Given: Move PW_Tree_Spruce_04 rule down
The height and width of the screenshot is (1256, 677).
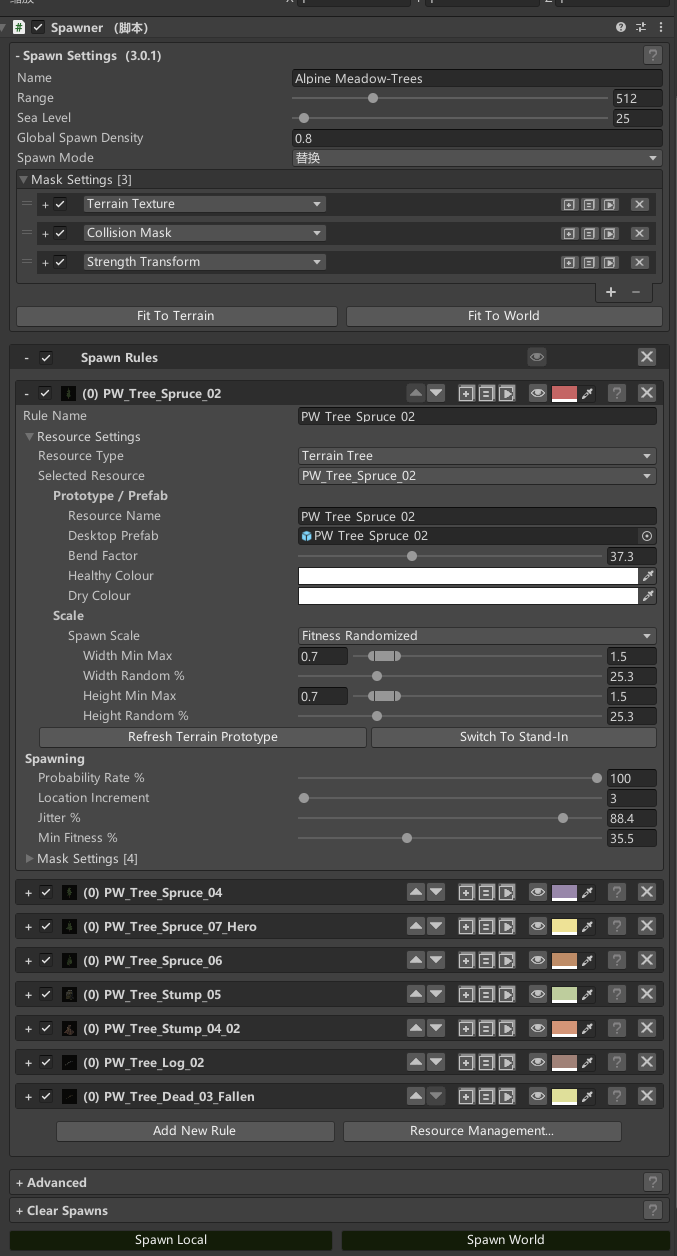Looking at the screenshot, I should pyautogui.click(x=435, y=892).
